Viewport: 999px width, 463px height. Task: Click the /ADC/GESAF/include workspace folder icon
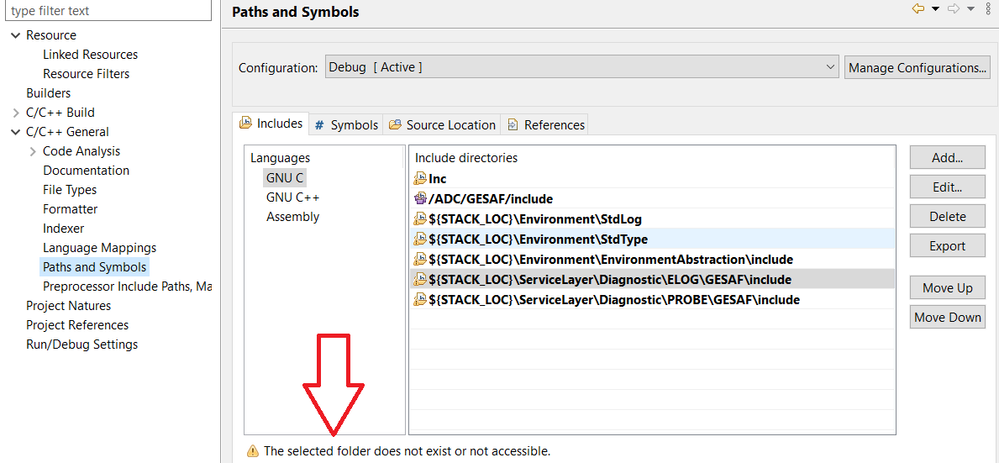(421, 198)
